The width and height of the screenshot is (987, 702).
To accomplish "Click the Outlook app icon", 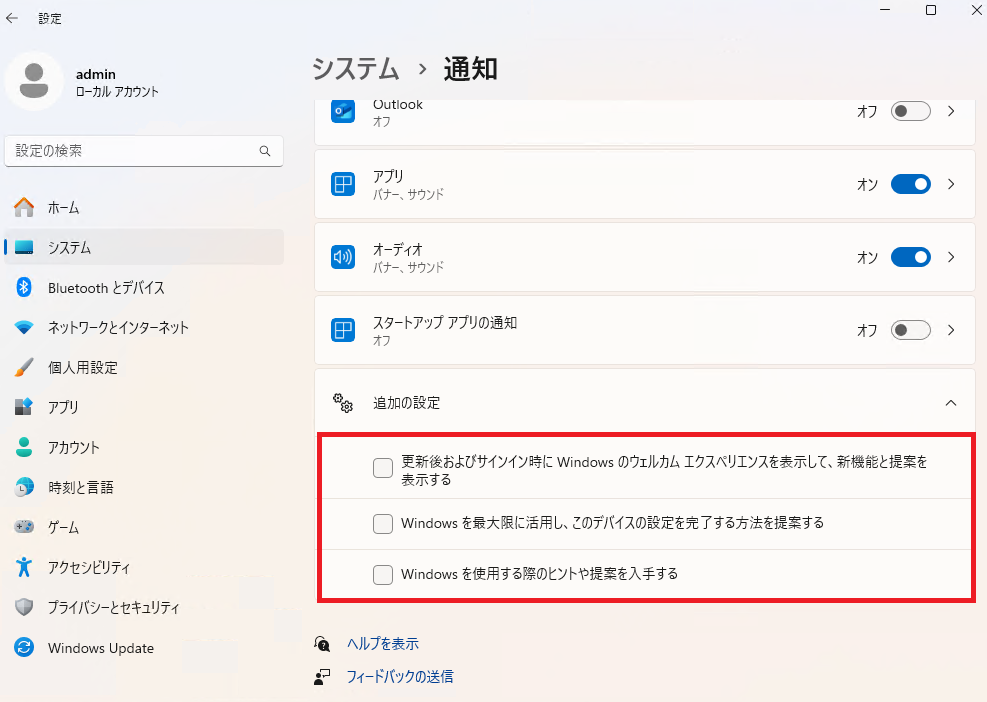I will click(x=343, y=111).
